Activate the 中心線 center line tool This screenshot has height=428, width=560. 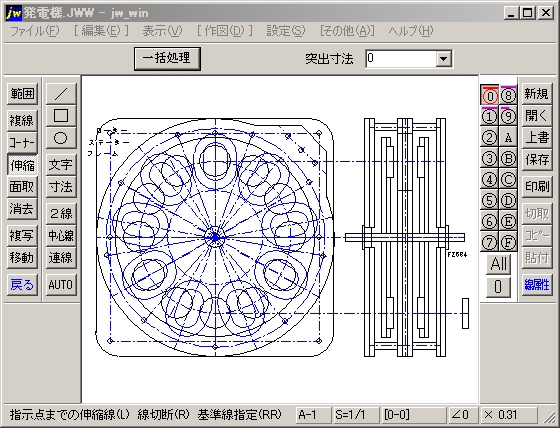tap(61, 235)
